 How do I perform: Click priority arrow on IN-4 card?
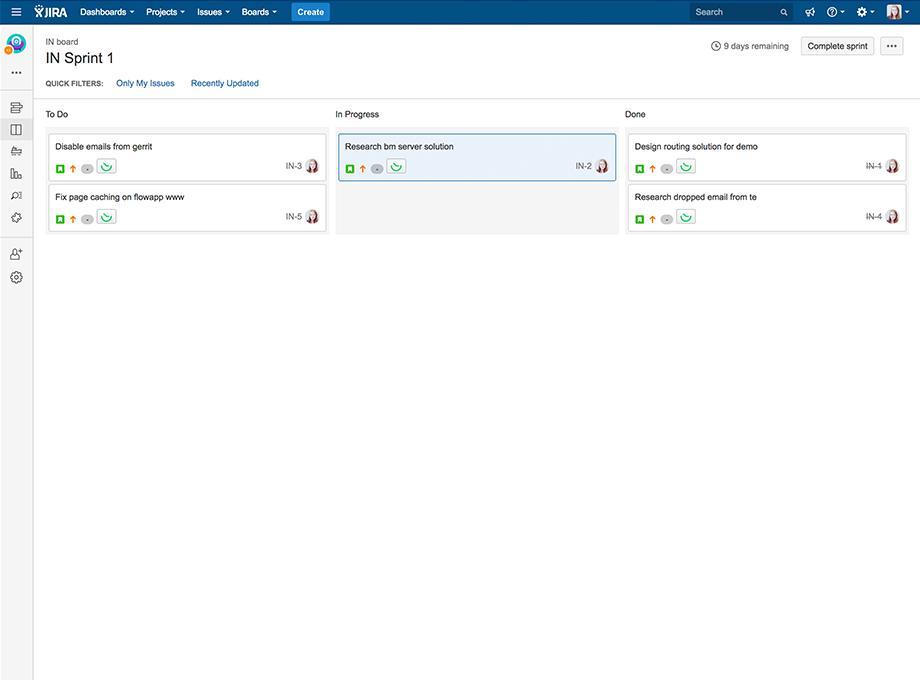[x=652, y=219]
